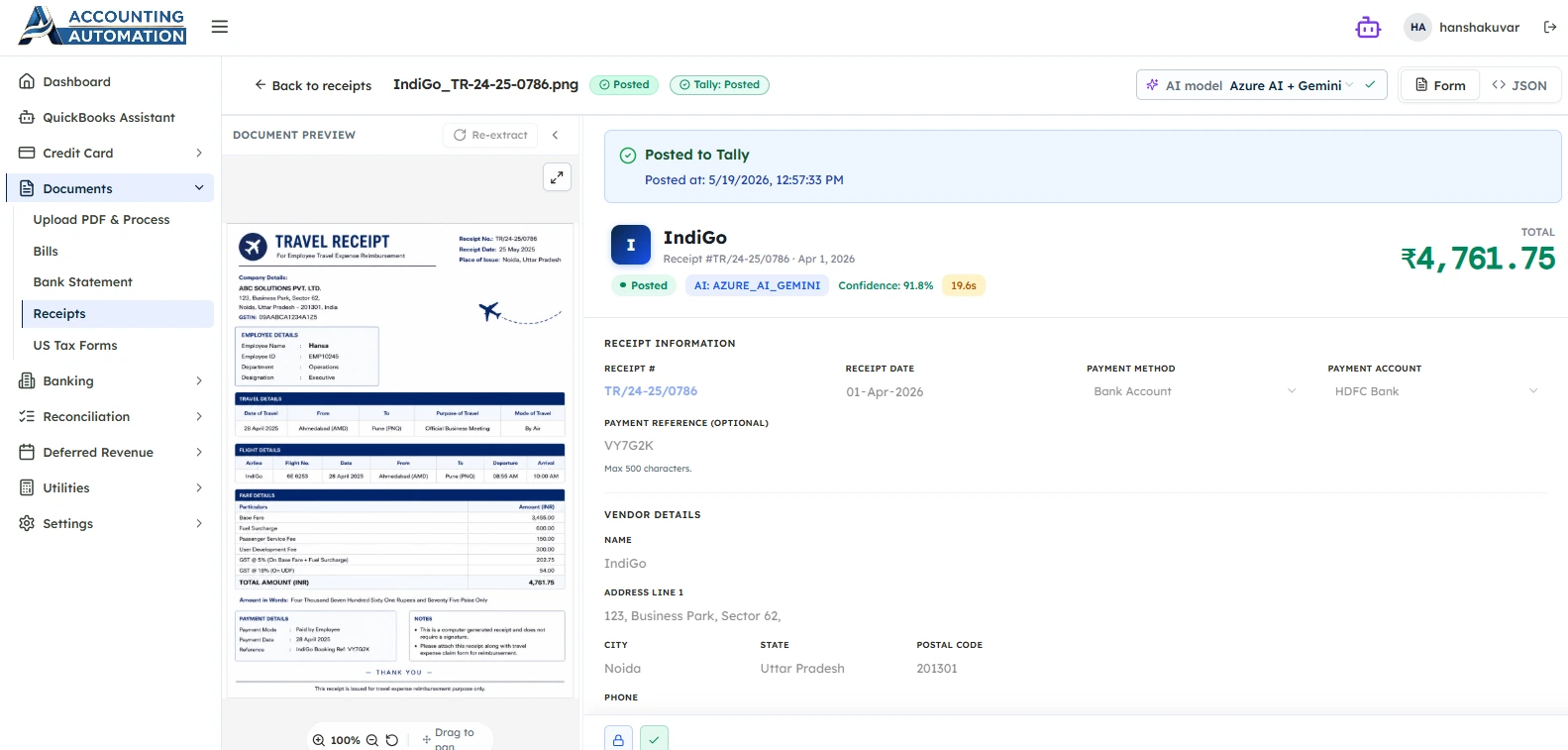Click the 19.6s processing time badge
1568x750 pixels.
point(964,285)
